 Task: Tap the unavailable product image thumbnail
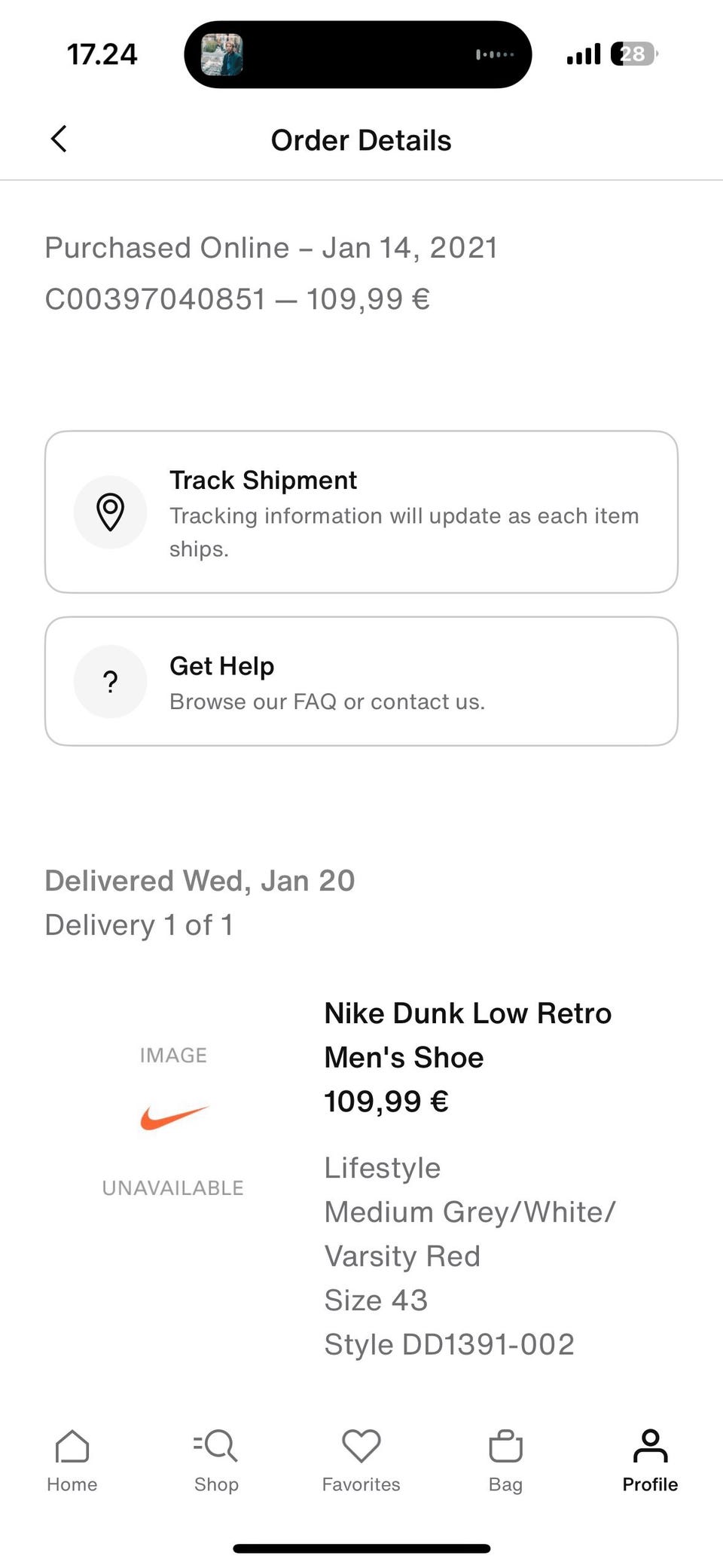(173, 1120)
